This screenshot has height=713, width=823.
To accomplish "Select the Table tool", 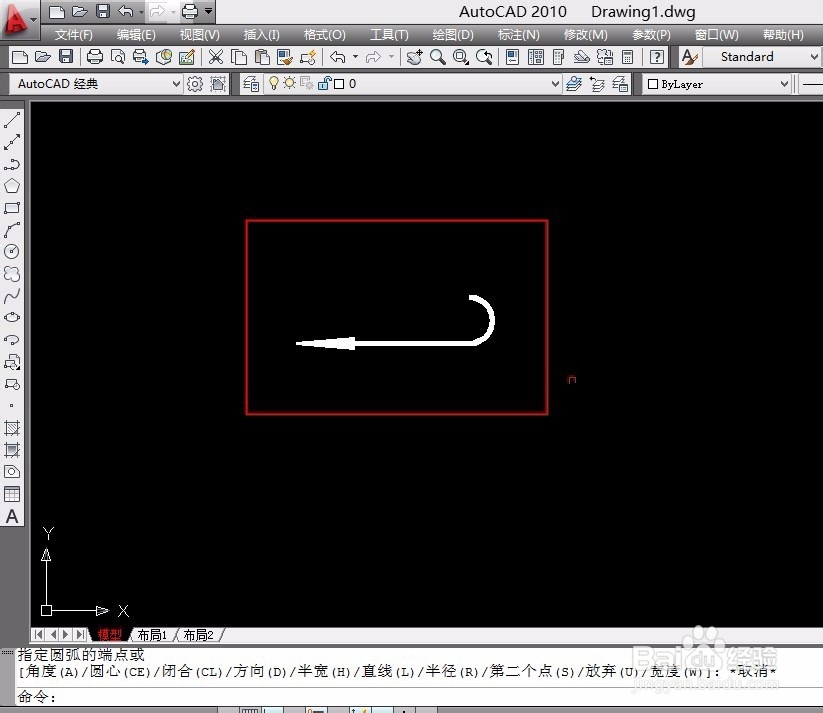I will pos(12,494).
